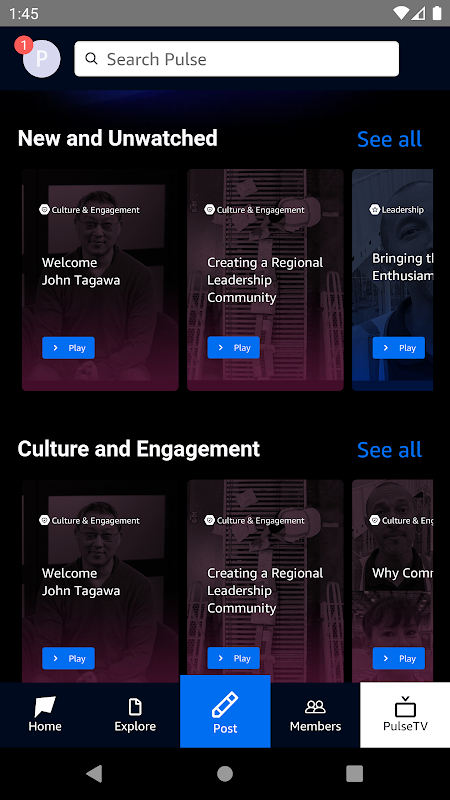Tap the magnifier icon in search bar

coord(91,59)
